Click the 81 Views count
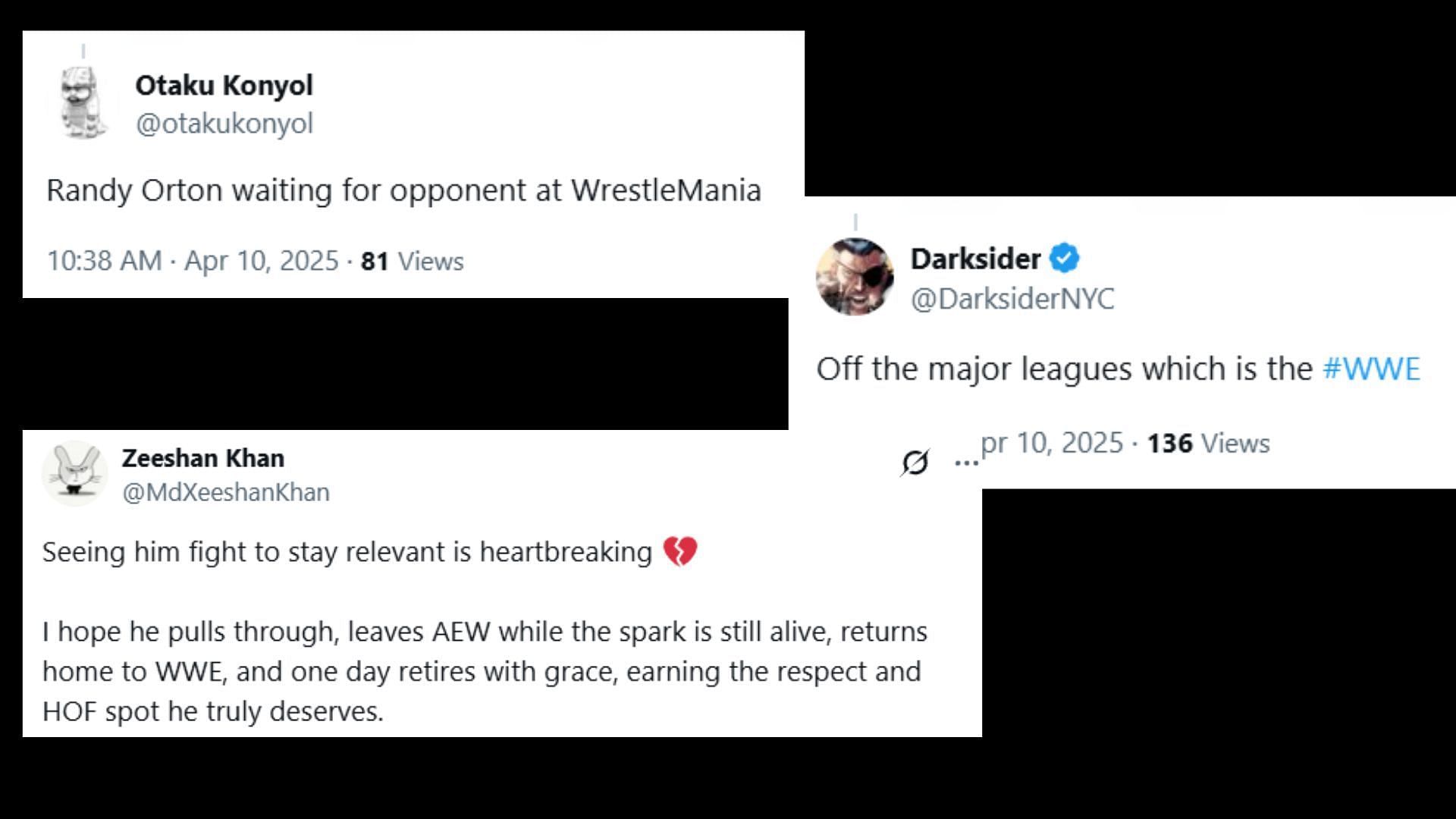This screenshot has height=819, width=1456. pyautogui.click(x=413, y=261)
